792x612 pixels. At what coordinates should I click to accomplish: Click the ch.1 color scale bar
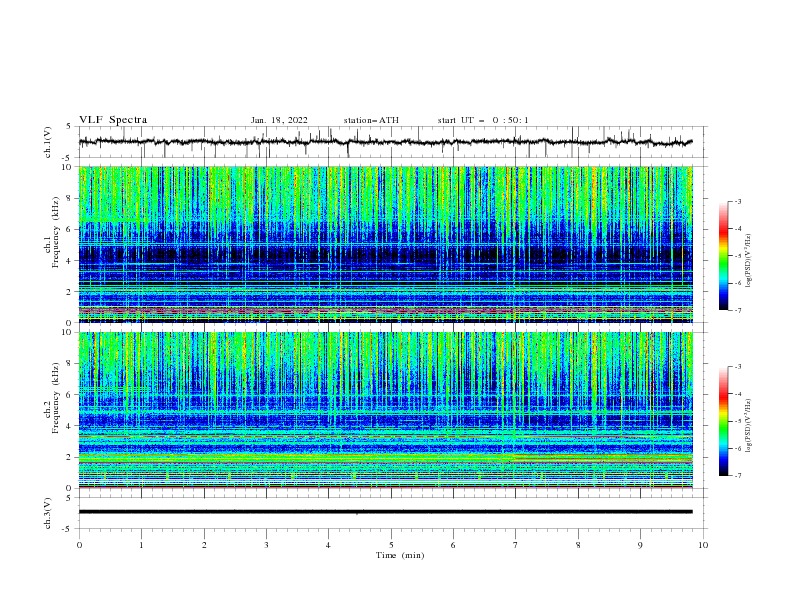point(723,255)
